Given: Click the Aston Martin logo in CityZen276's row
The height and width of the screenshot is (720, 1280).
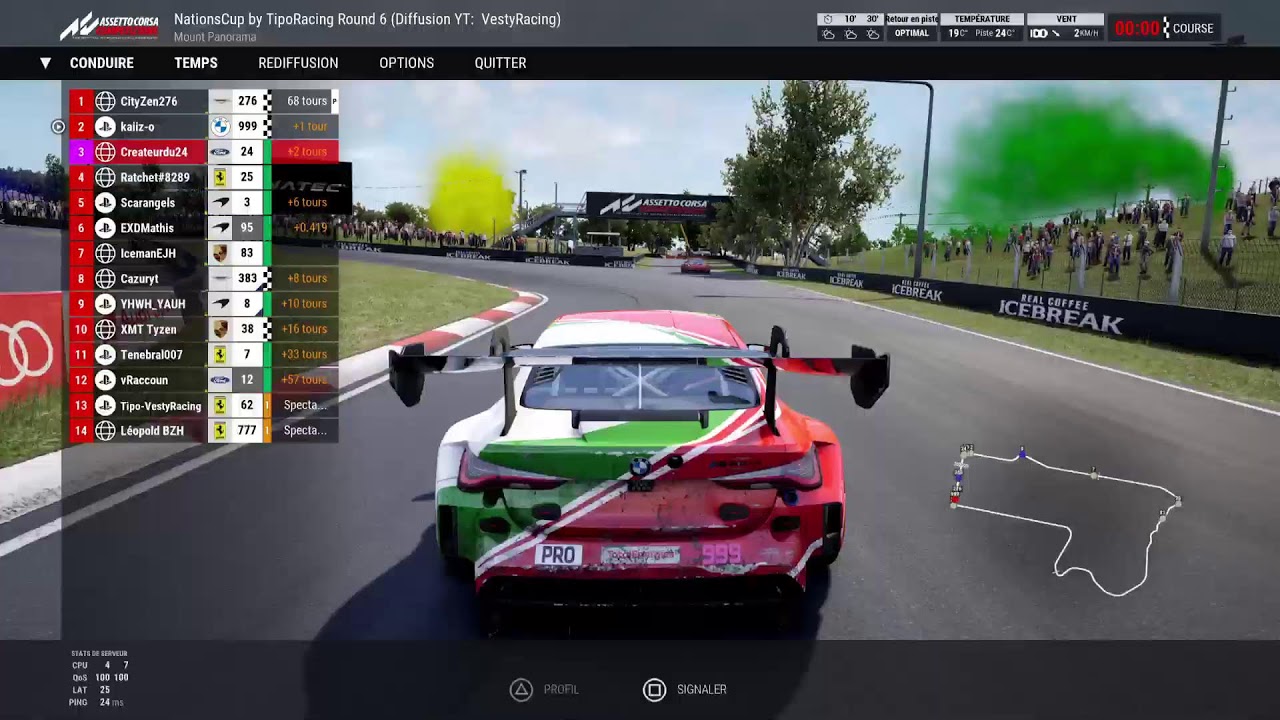Looking at the screenshot, I should (220, 101).
